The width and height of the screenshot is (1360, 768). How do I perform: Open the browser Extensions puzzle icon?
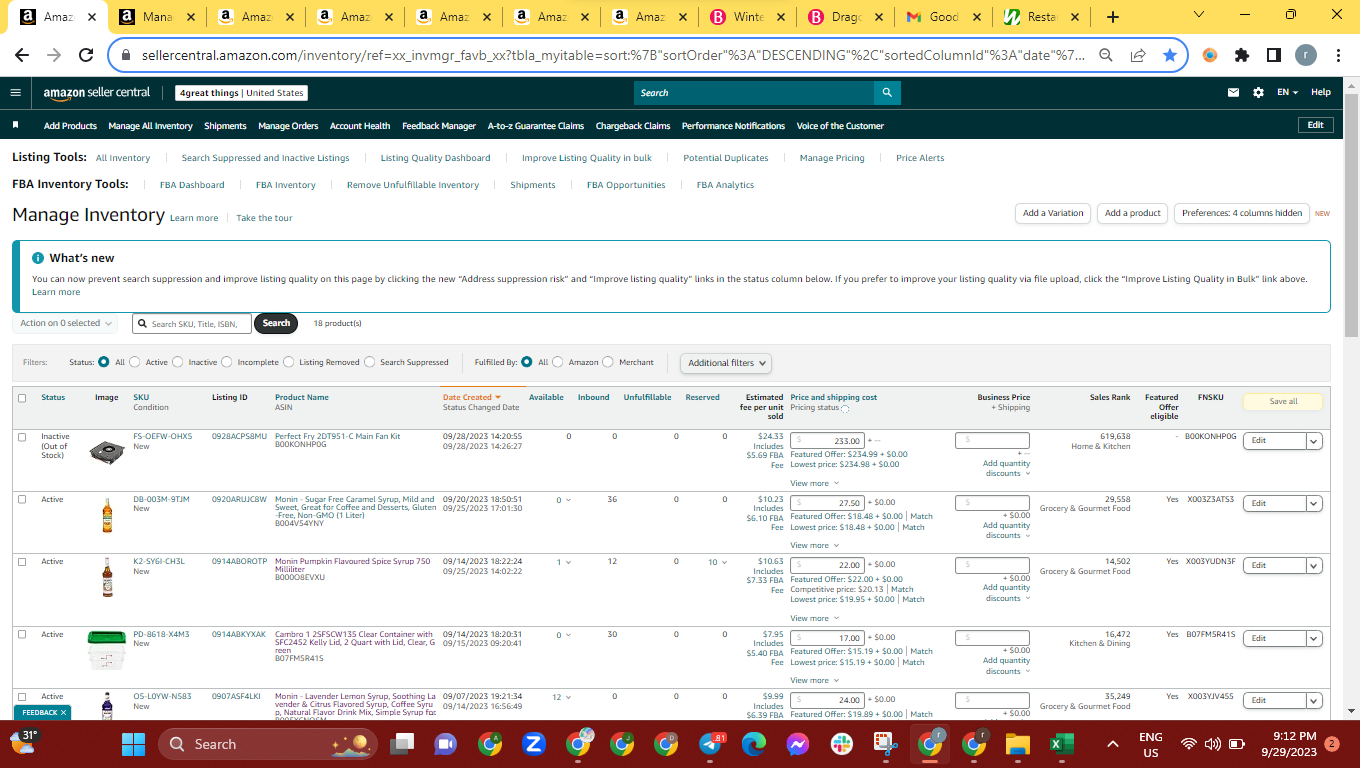pyautogui.click(x=1242, y=56)
